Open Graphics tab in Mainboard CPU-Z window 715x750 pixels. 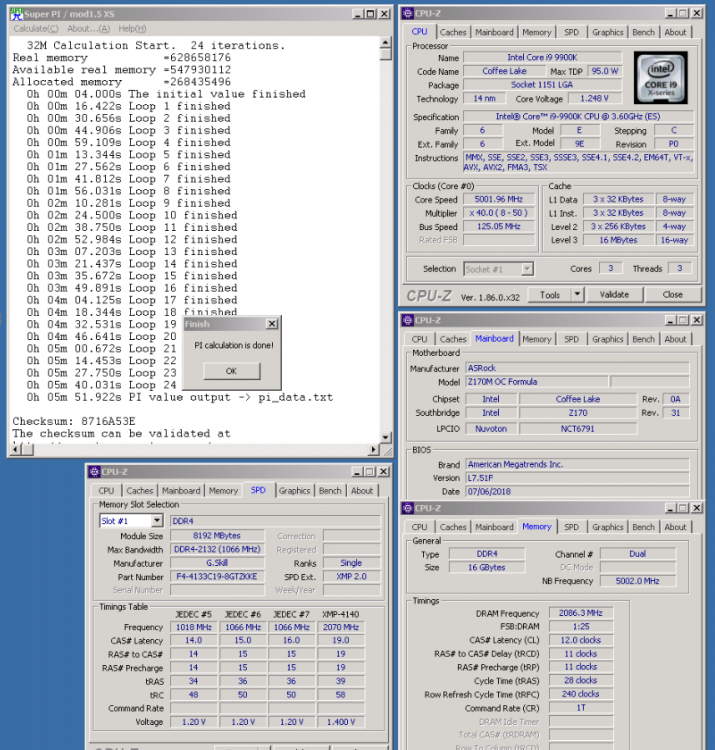(607, 339)
